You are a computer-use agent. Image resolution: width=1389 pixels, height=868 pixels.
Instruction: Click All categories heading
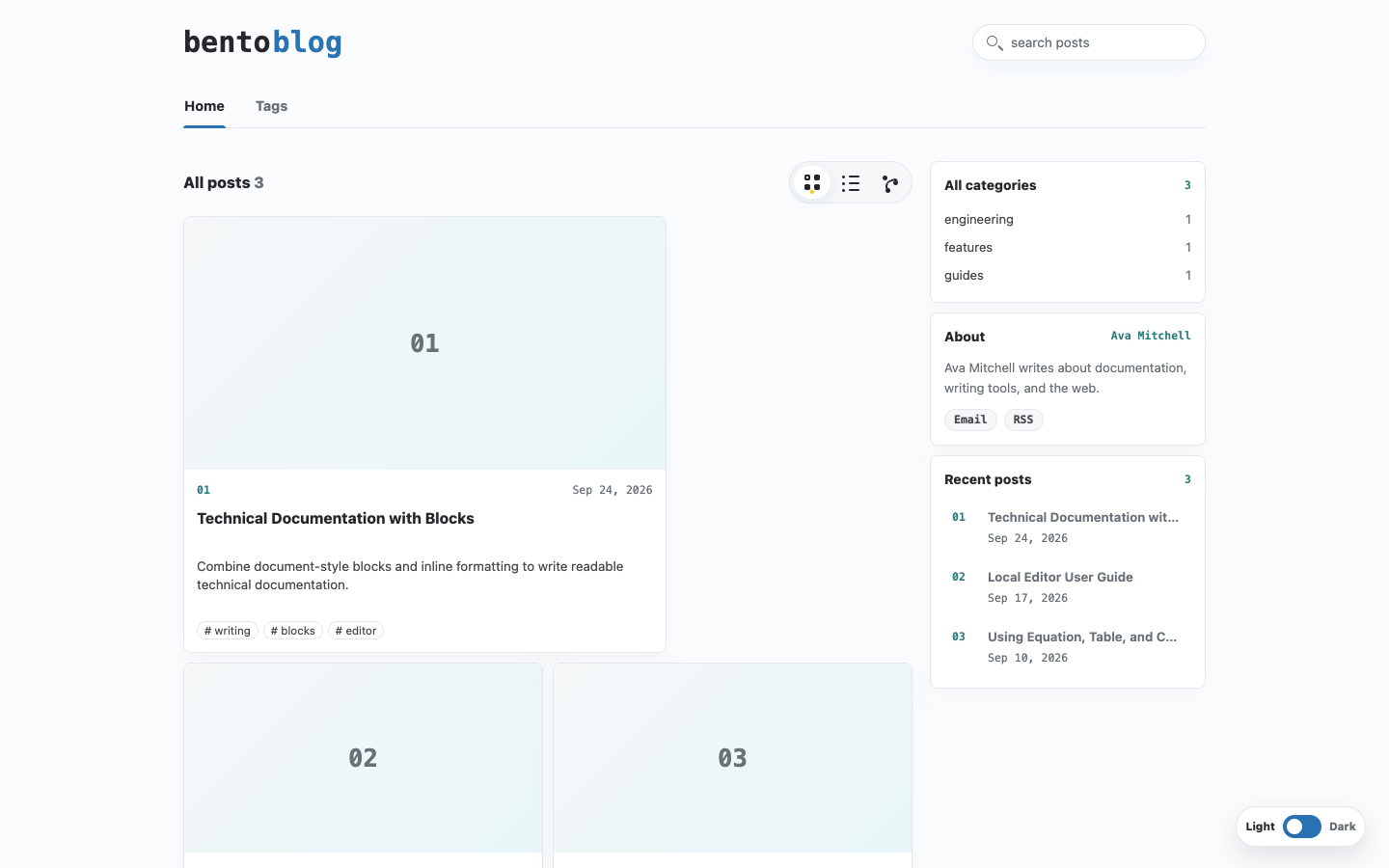click(991, 185)
